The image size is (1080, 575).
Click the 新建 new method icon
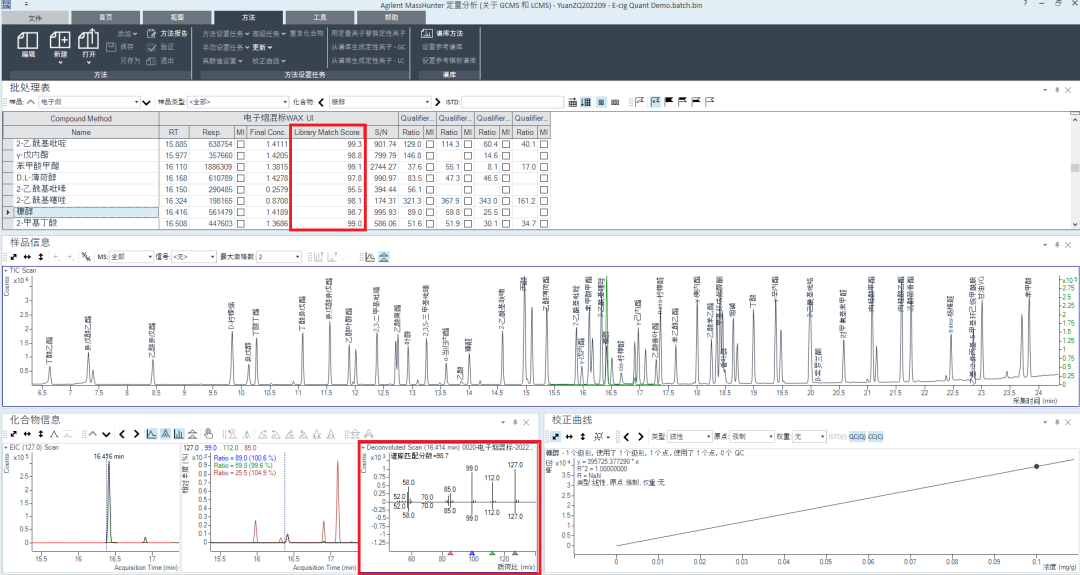pos(60,41)
